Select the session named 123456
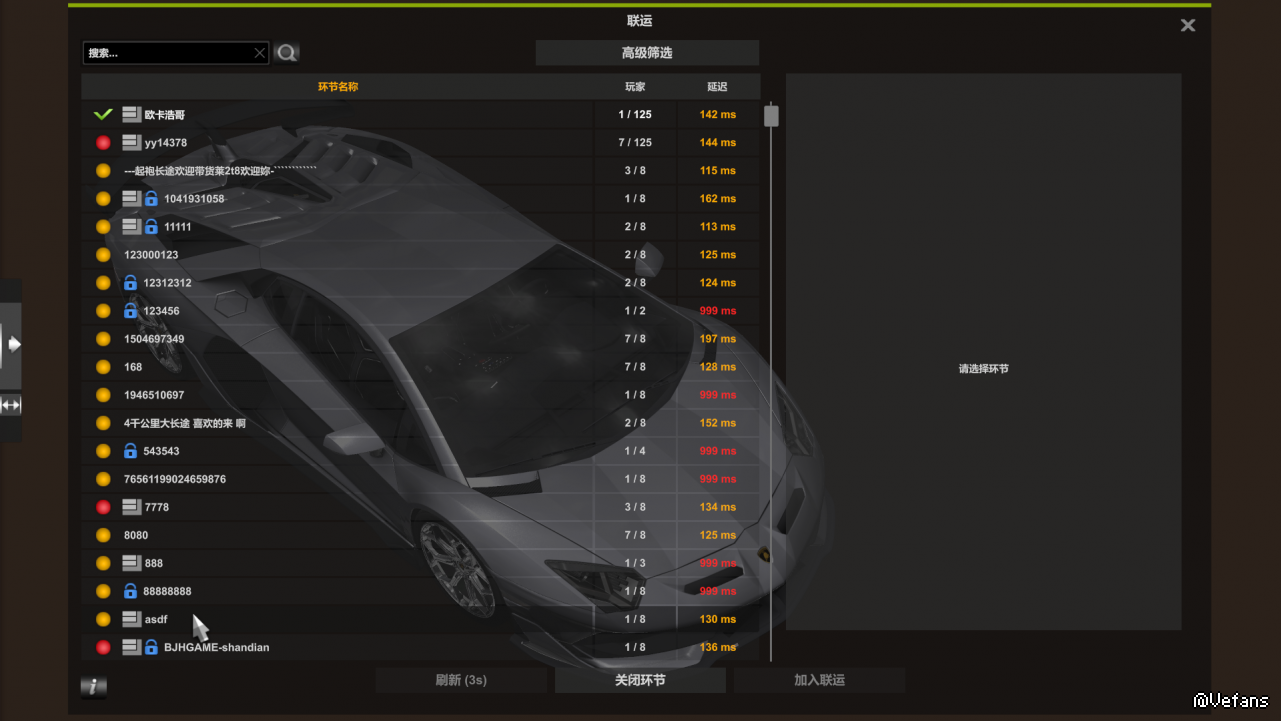This screenshot has width=1281, height=721. [x=421, y=311]
